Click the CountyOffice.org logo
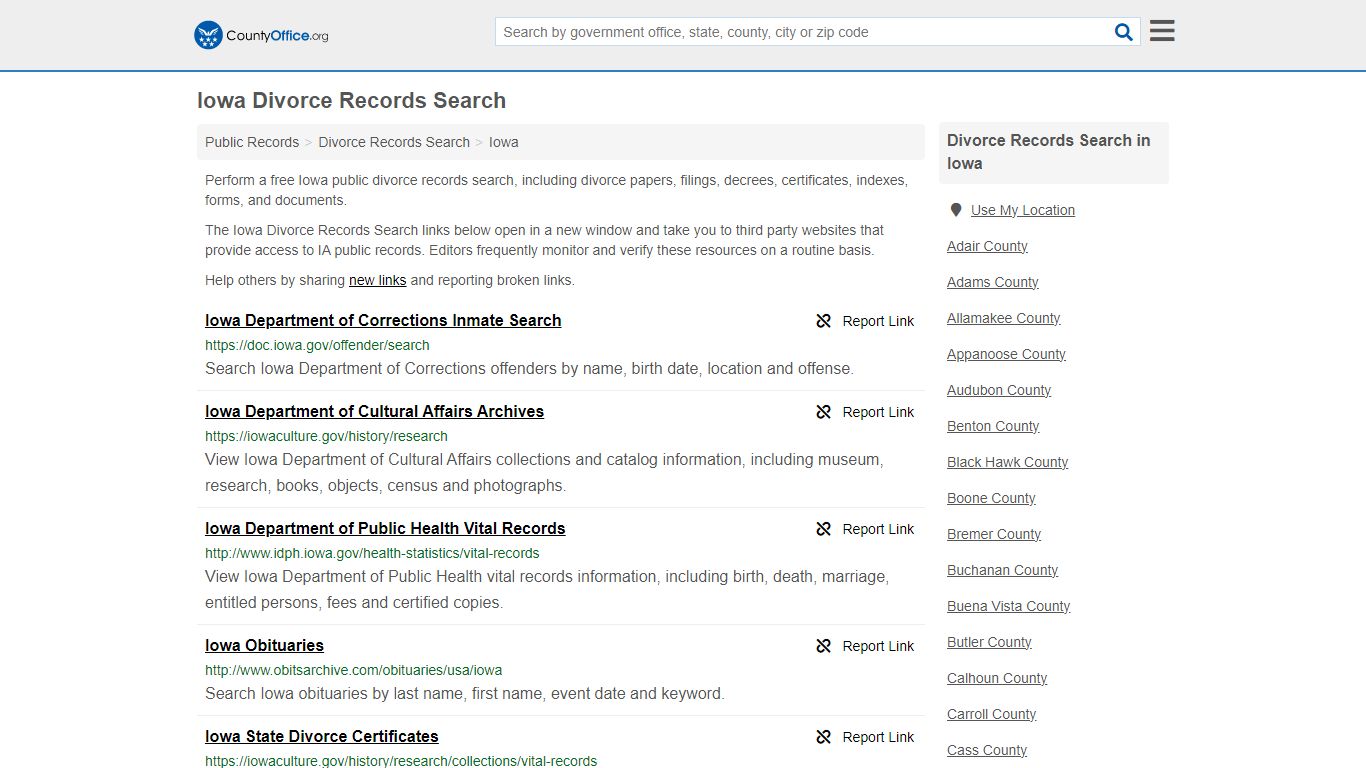 pyautogui.click(x=261, y=35)
